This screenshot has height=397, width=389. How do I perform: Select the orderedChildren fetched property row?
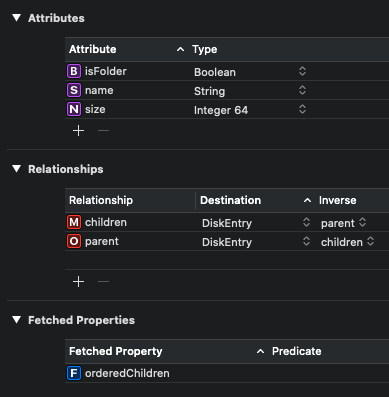(227, 373)
